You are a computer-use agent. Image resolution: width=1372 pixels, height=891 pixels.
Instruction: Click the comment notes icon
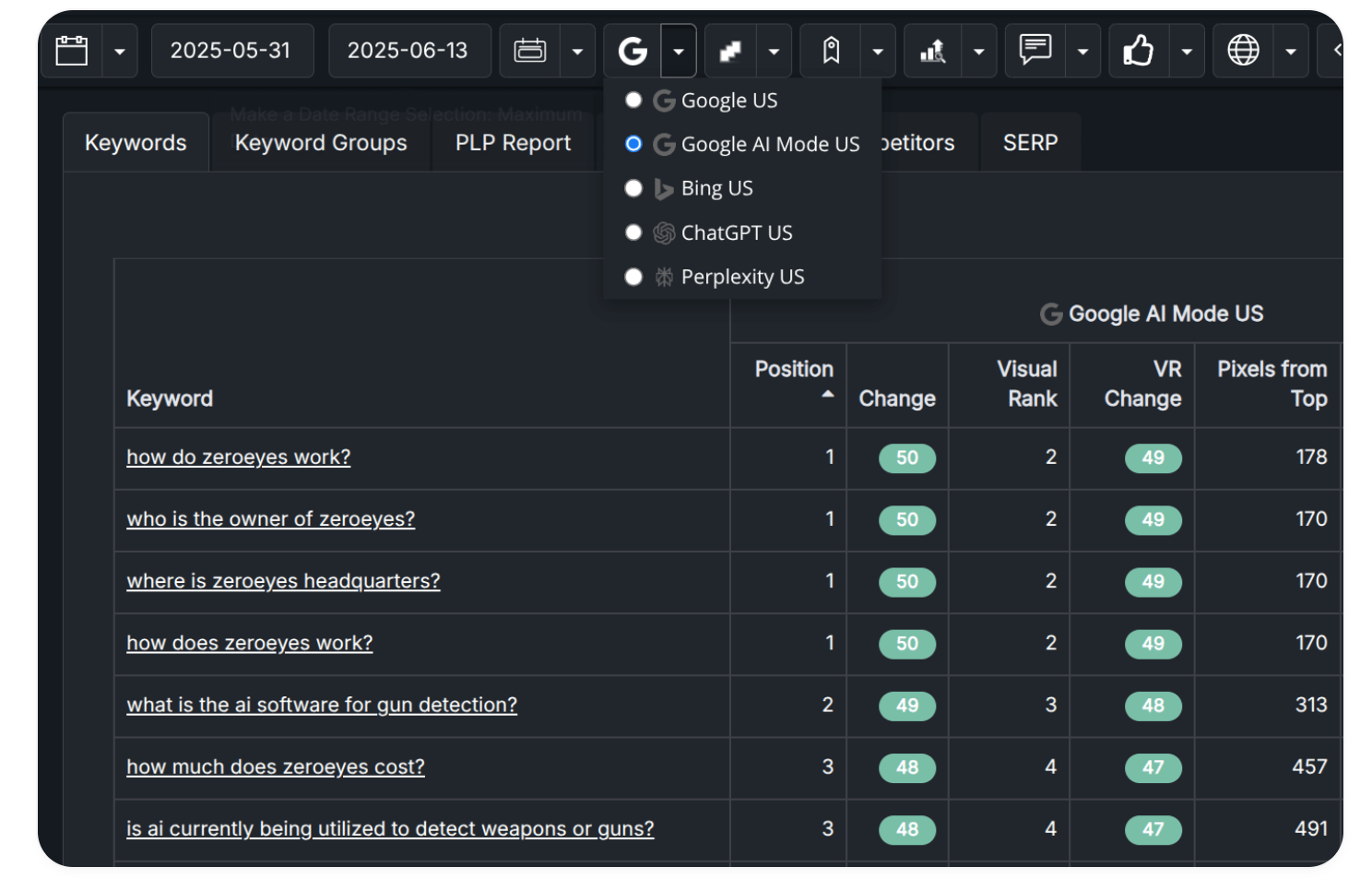1035,49
